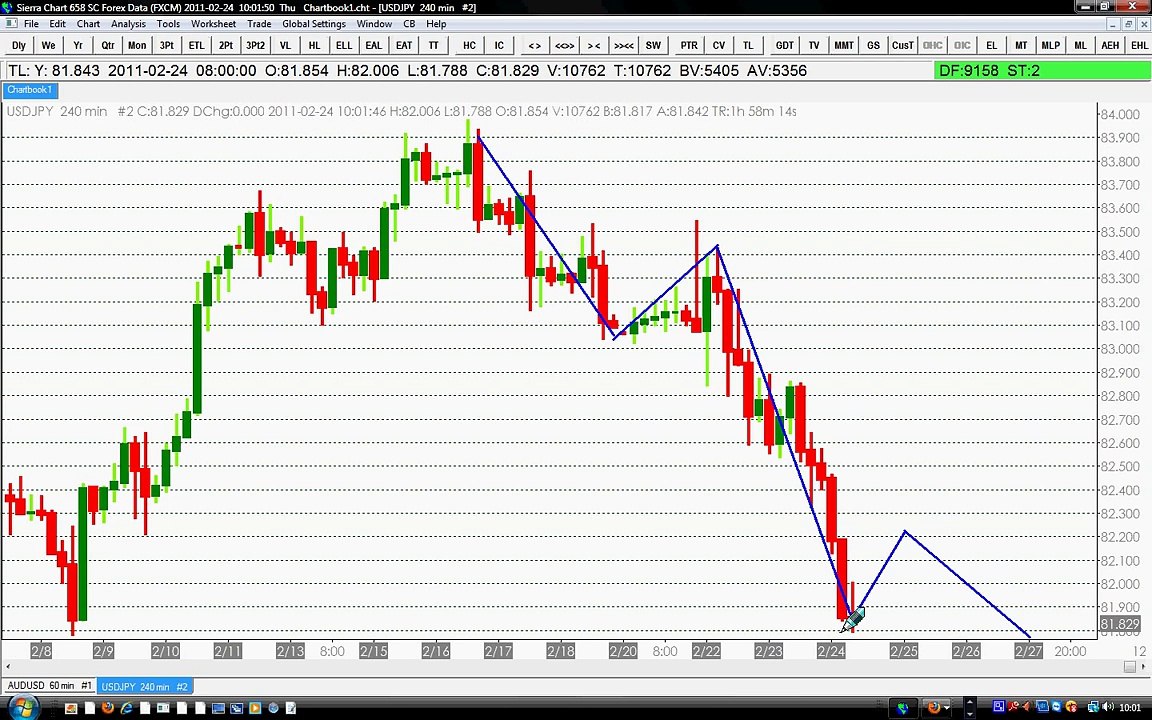Click the 84.000 price axis label
The width and height of the screenshot is (1152, 720).
(1120, 115)
